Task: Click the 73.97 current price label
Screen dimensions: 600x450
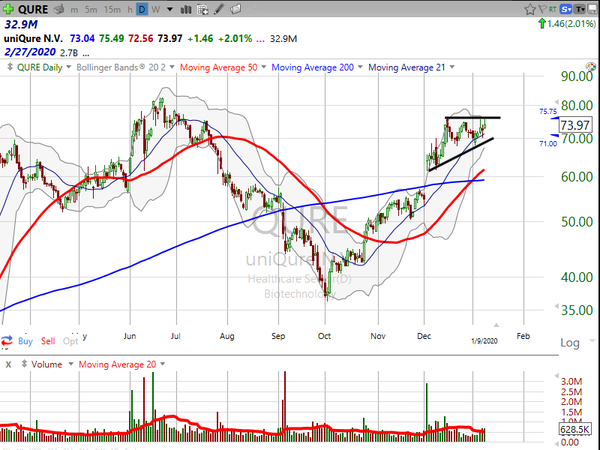Action: (576, 125)
